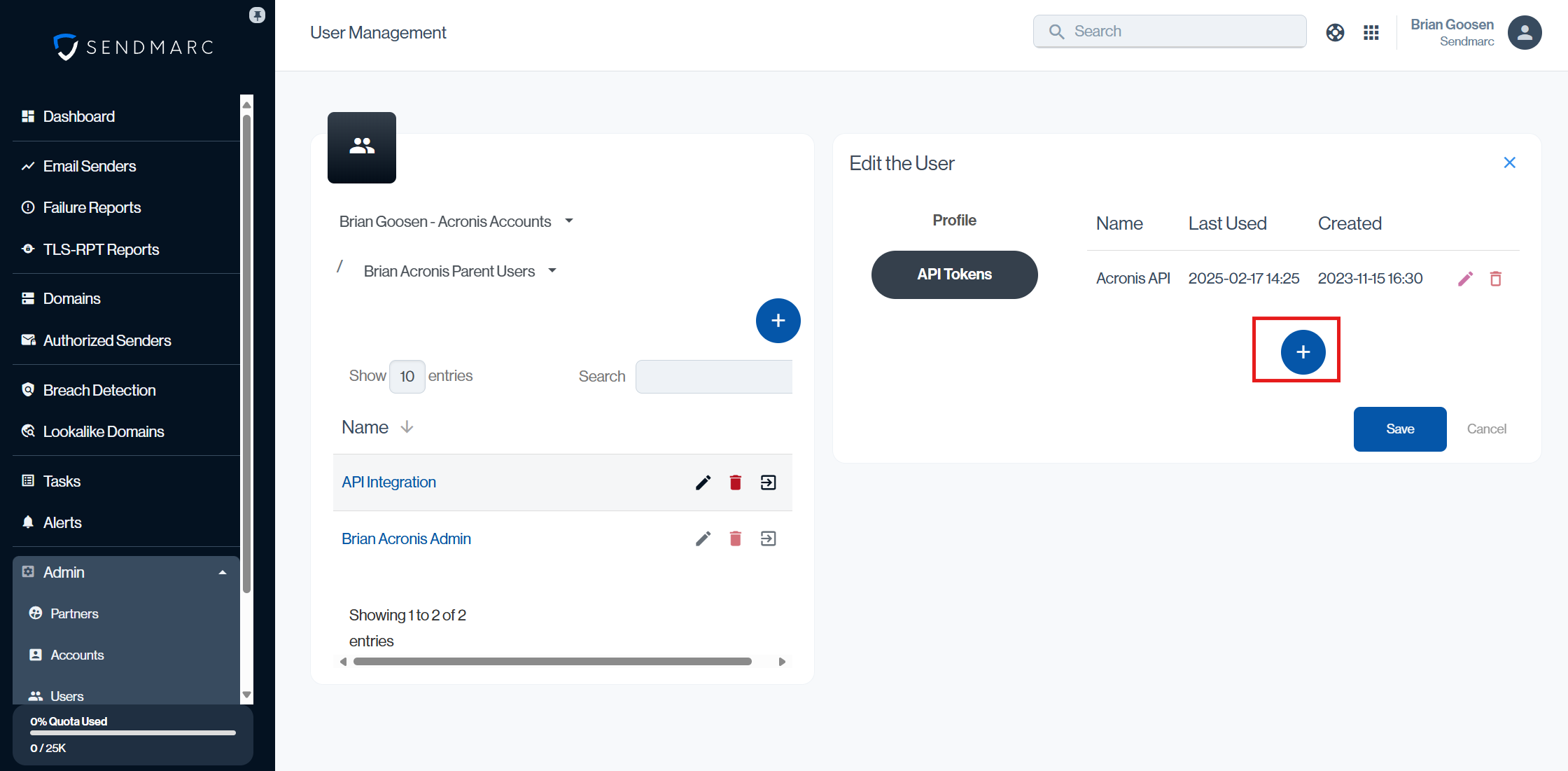
Task: Open the user profile avatar
Action: pos(1525,32)
